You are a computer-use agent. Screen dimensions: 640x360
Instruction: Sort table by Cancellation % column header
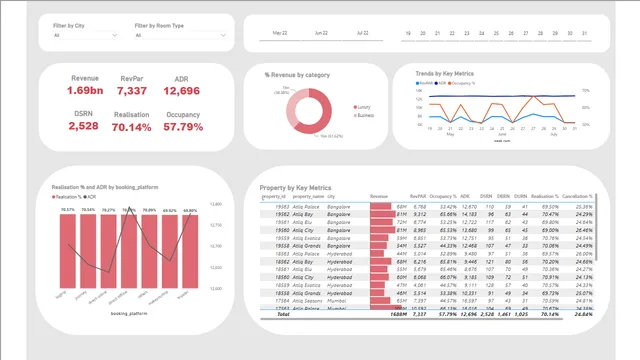(x=577, y=197)
